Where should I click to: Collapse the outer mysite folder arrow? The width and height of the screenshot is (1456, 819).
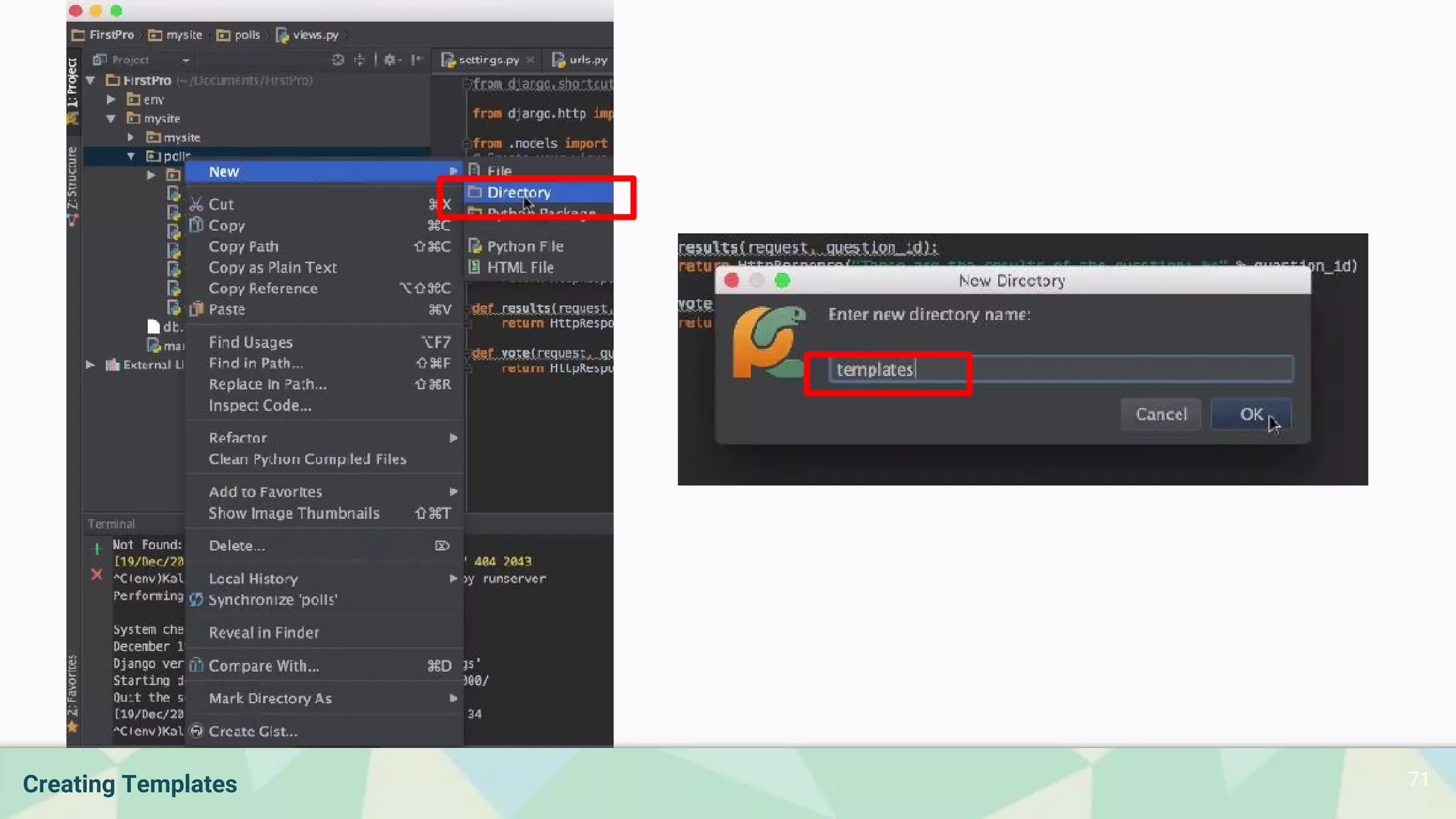[111, 119]
